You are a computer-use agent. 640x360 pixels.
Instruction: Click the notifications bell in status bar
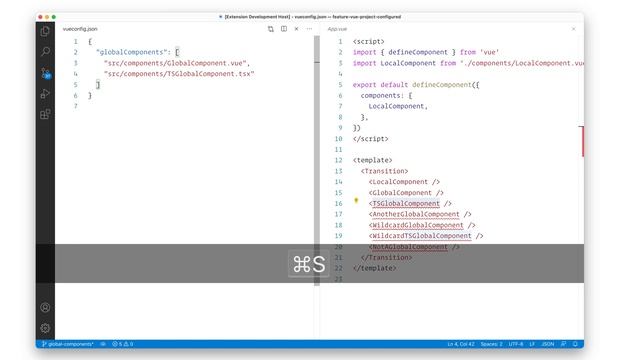(x=575, y=344)
